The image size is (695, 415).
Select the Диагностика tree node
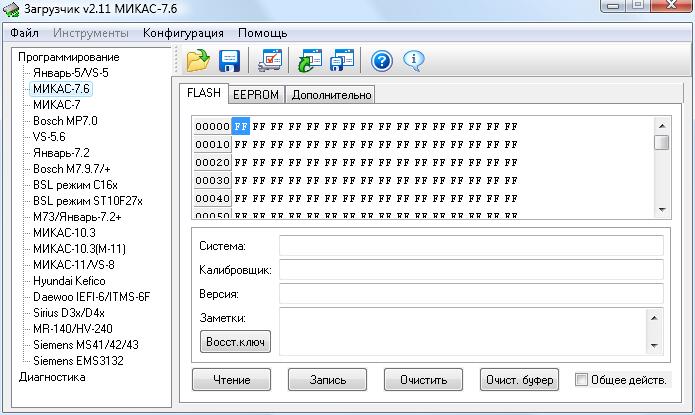coord(52,377)
